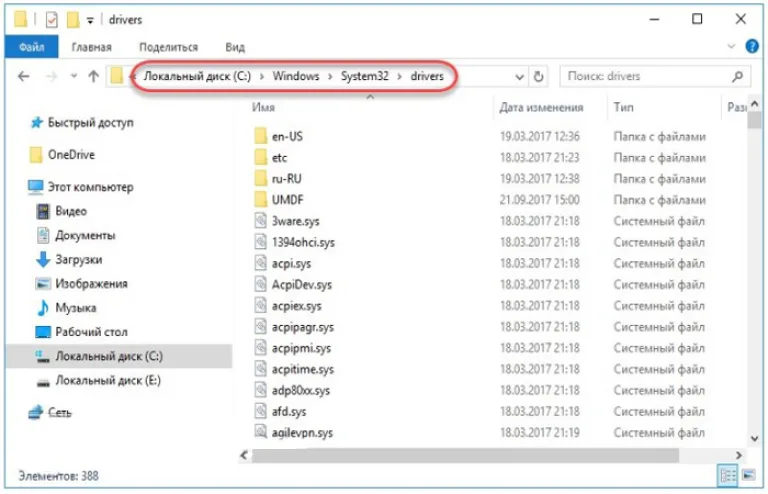
Task: Select file acpitime.sys
Action: pos(303,369)
